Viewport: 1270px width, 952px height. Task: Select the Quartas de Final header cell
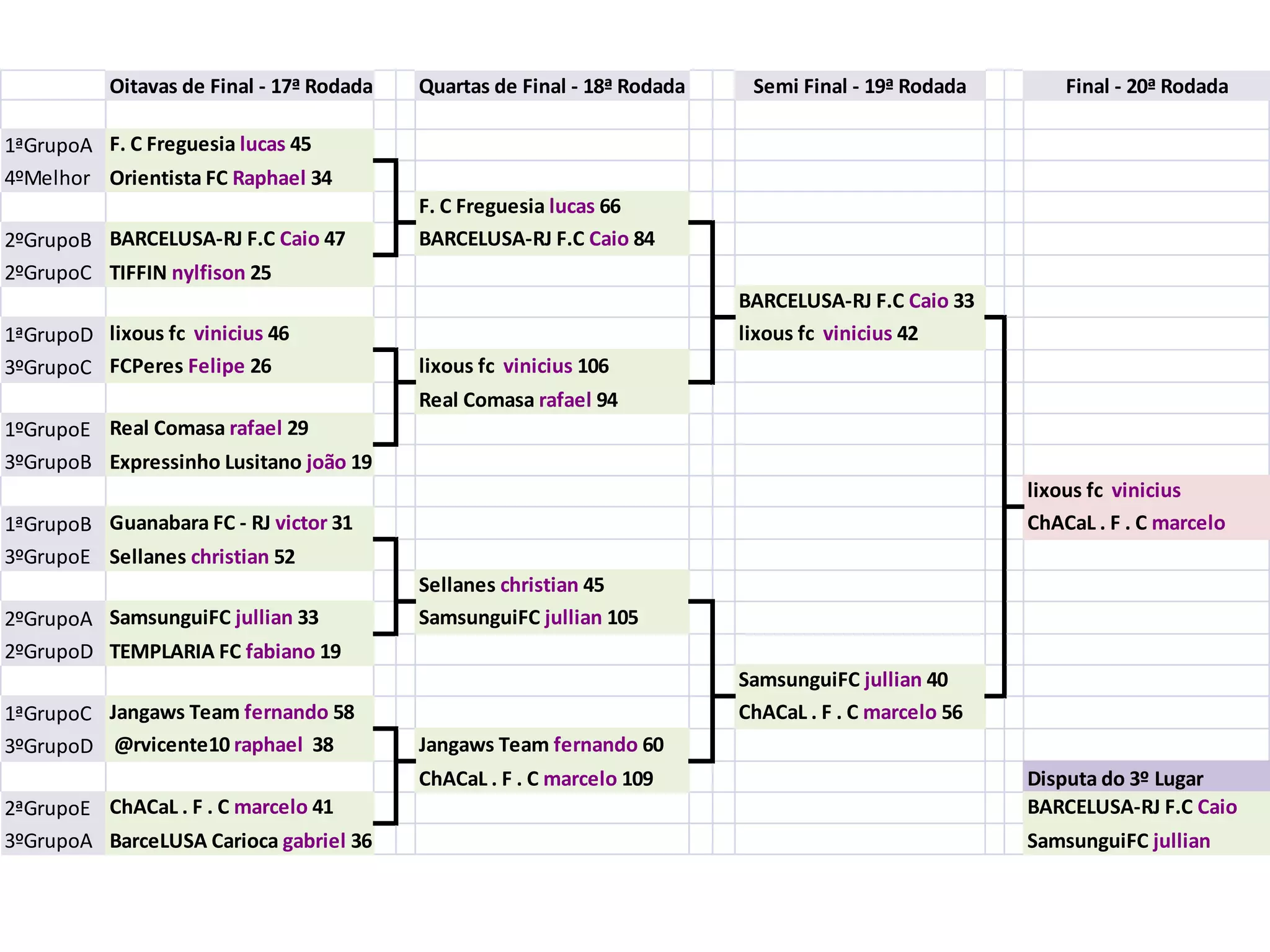click(x=551, y=86)
